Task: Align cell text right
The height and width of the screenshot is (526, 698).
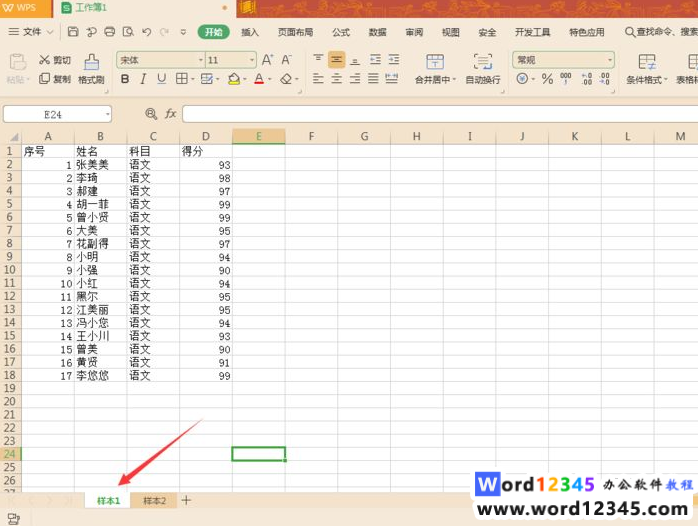Action: pos(355,79)
